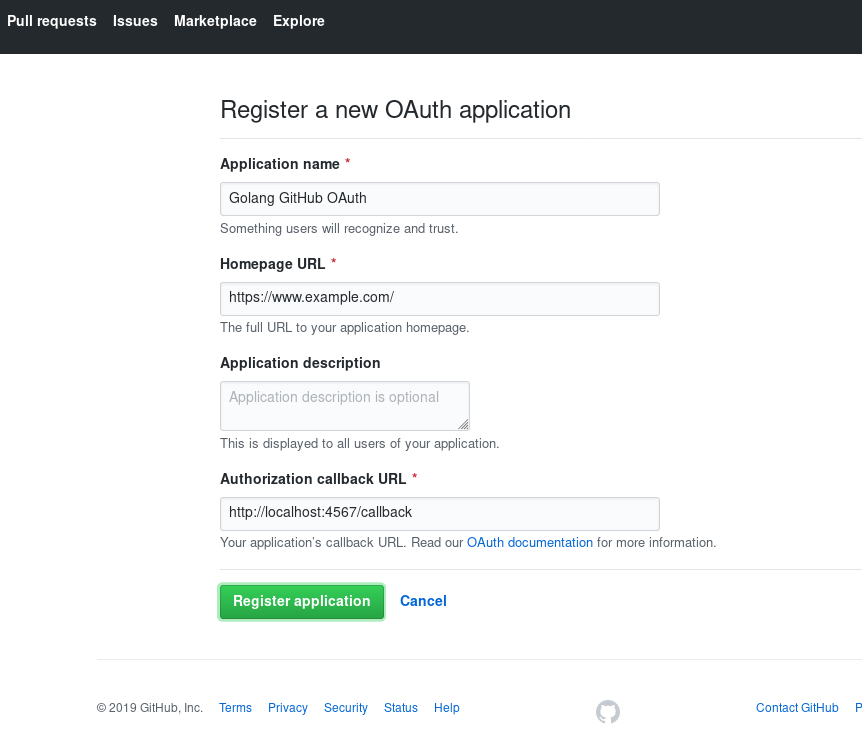Focus the Authorization callback URL field
The image size is (862, 738).
(x=440, y=514)
